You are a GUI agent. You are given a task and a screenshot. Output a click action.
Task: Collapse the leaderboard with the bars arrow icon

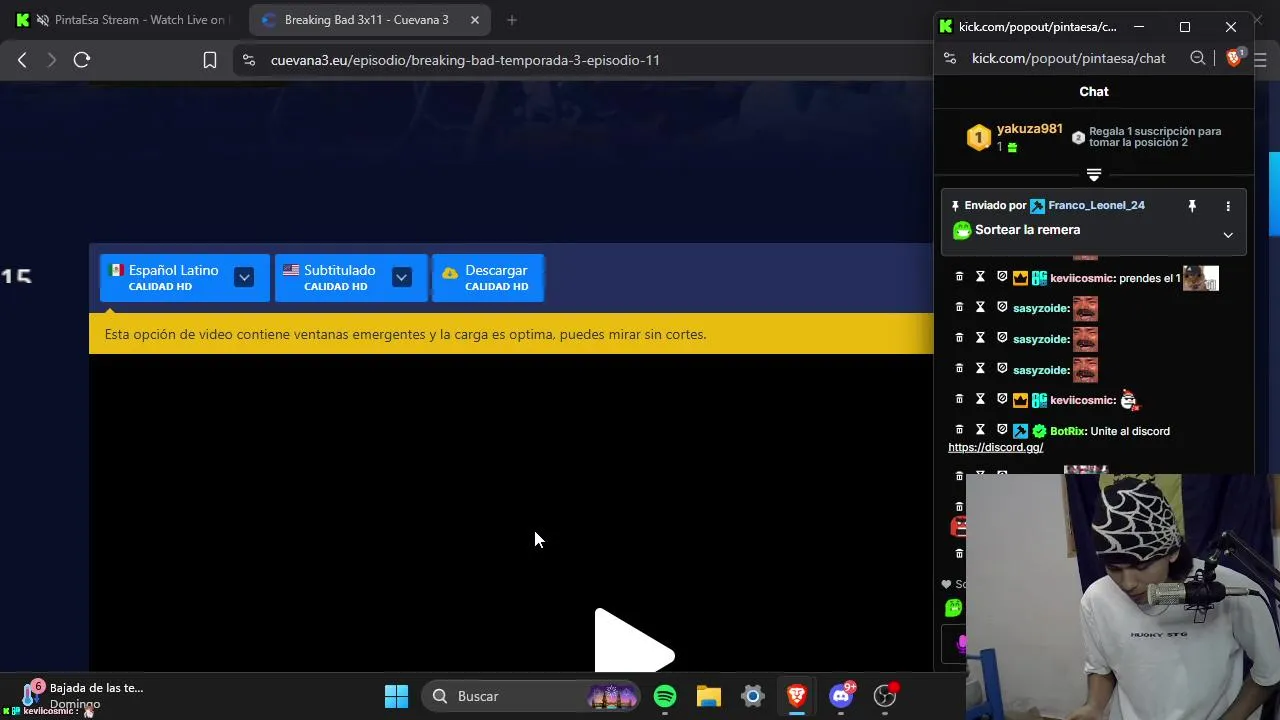1094,175
